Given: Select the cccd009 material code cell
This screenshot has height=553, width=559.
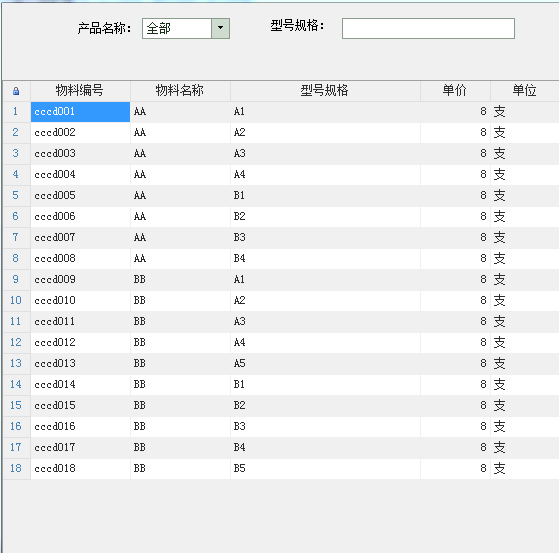Looking at the screenshot, I should (80, 280).
